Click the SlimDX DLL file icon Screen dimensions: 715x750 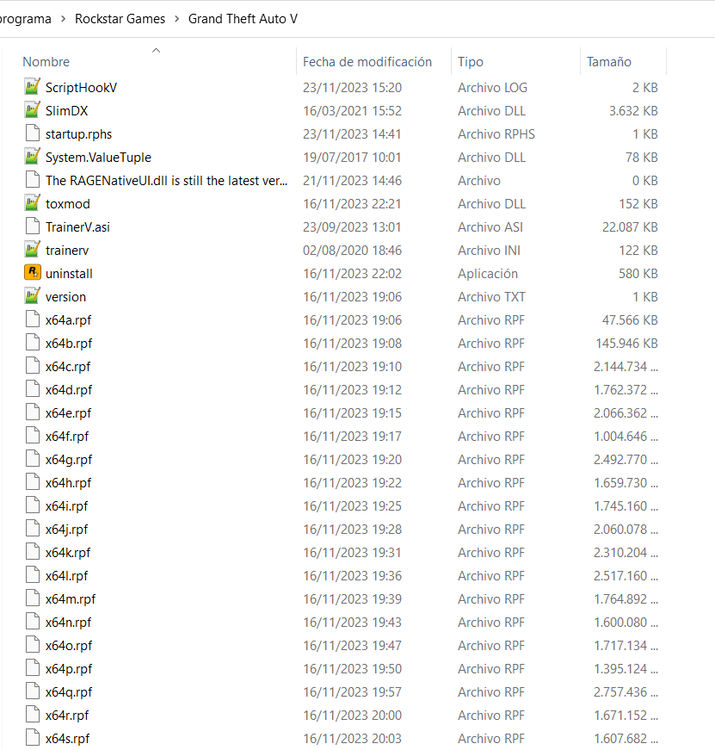coord(32,110)
